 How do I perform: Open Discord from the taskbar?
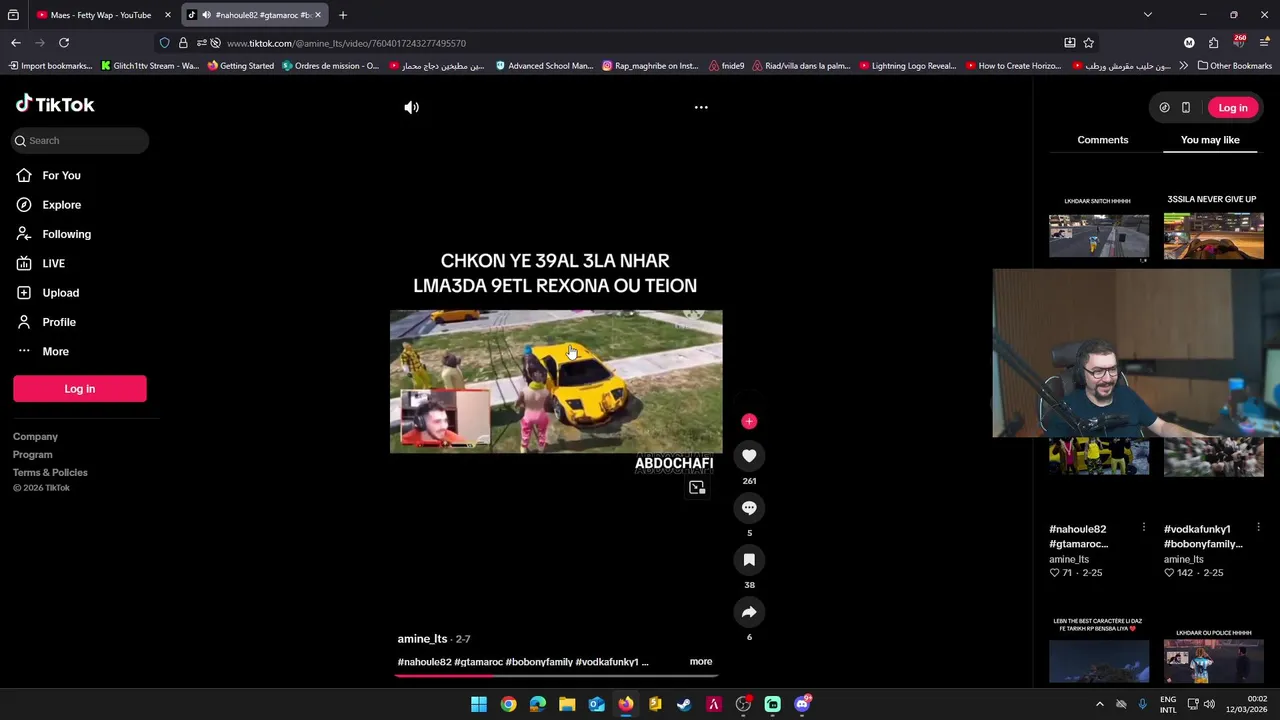tap(802, 704)
